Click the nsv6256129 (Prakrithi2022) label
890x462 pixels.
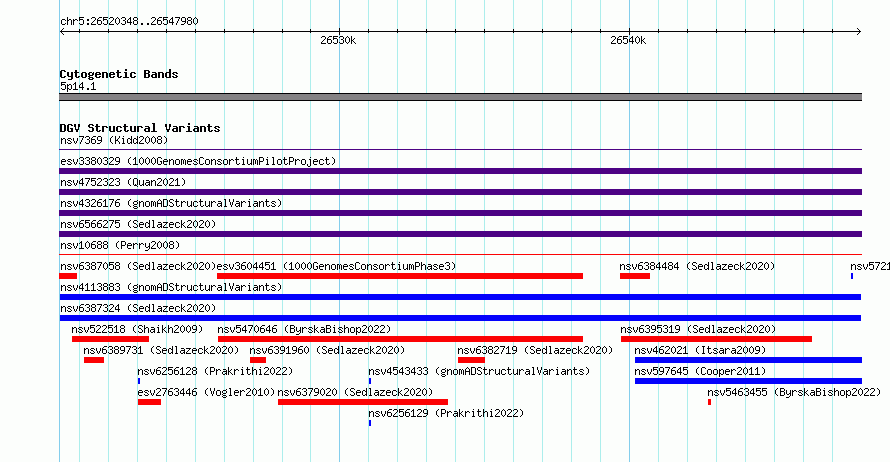(446, 413)
